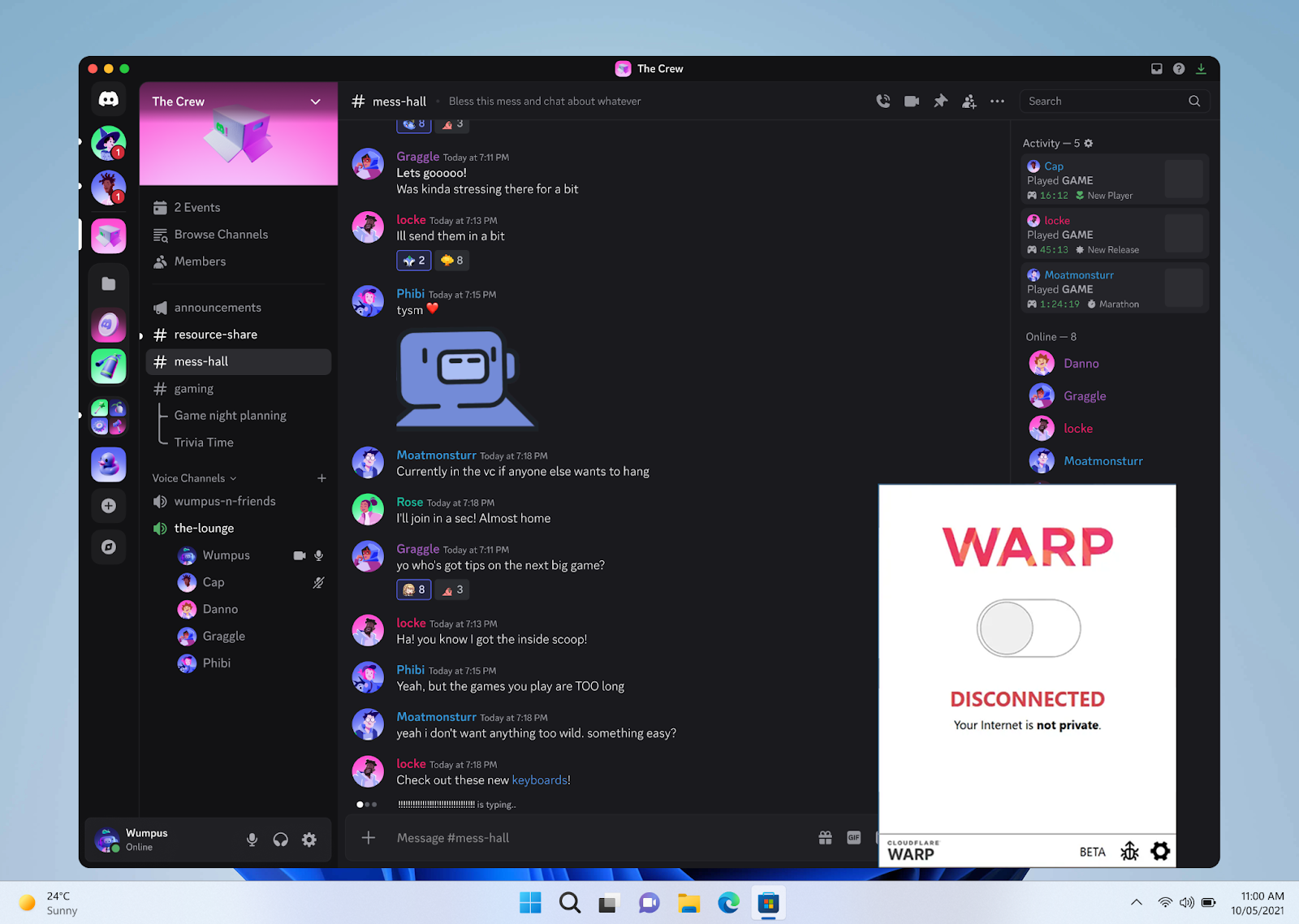
Task: Open Cloudflare WARP settings gear
Action: click(1160, 851)
